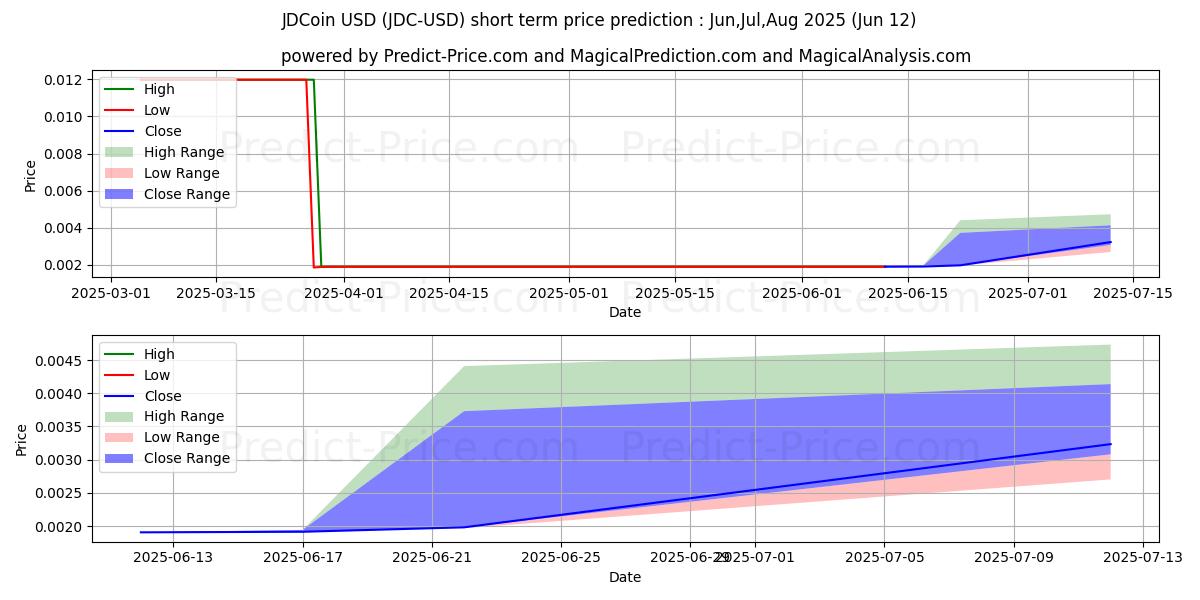Select Low Range swatch in top chart legend
Screen dimensions: 1200x600
tap(119, 173)
